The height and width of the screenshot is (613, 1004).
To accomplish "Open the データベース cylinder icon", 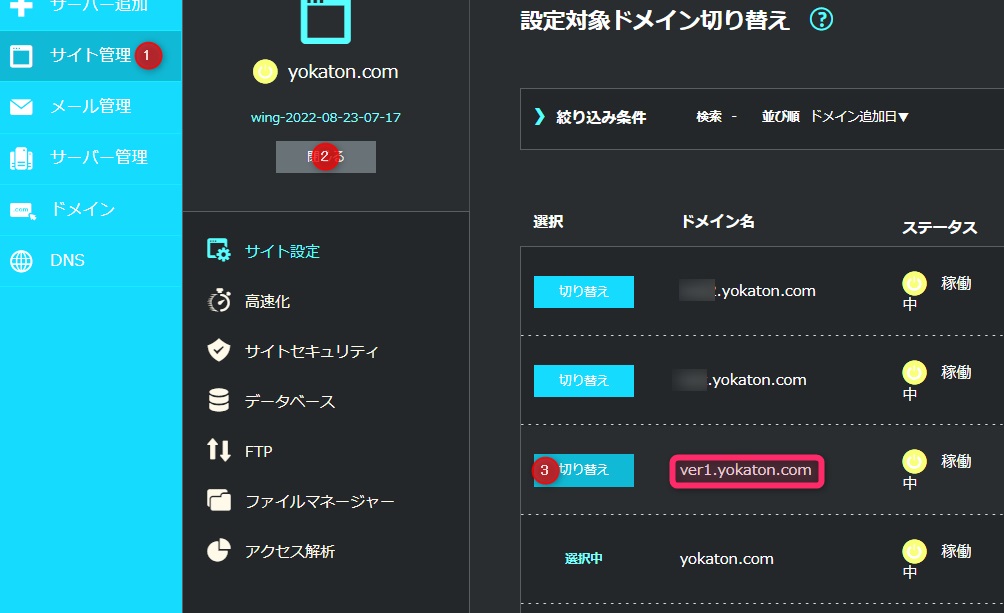I will click(x=218, y=401).
